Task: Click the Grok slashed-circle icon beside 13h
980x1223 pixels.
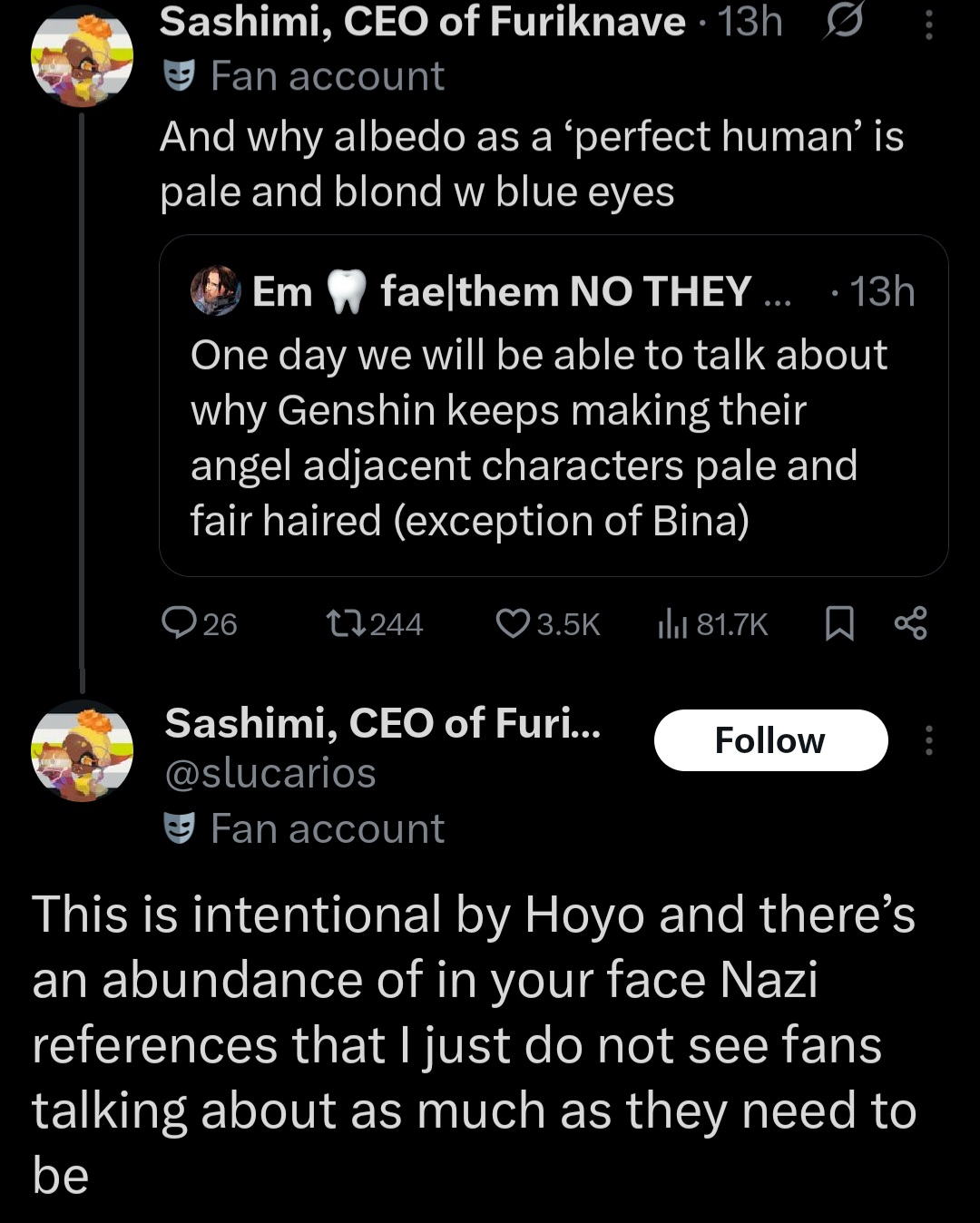Action: pyautogui.click(x=841, y=24)
